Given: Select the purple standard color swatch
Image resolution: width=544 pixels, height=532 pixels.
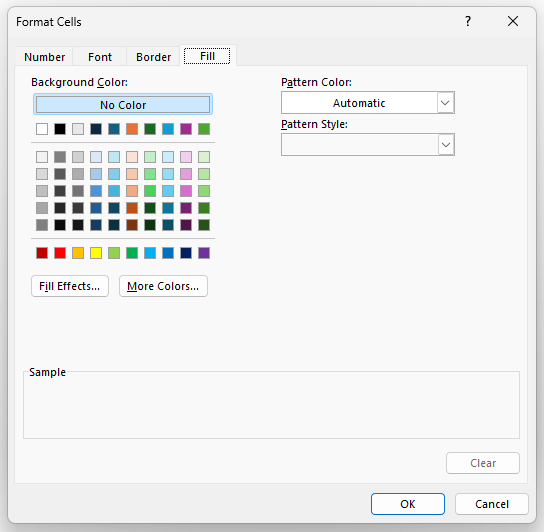Looking at the screenshot, I should 204,253.
